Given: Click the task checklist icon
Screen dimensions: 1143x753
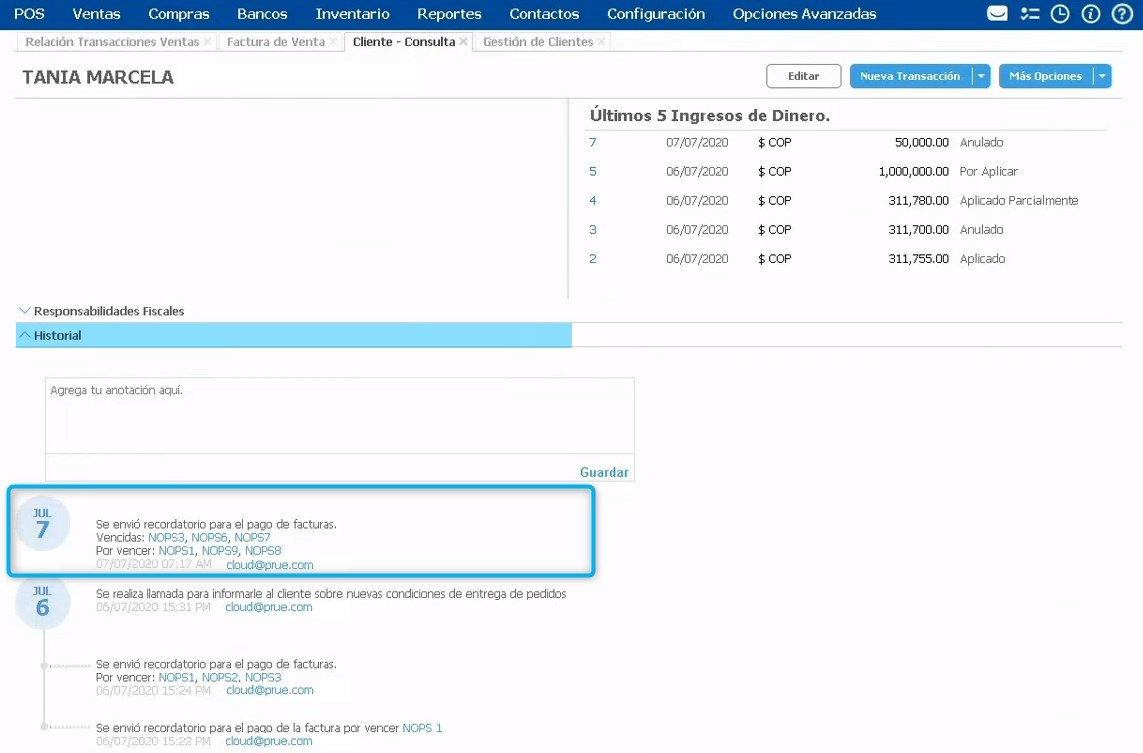Looking at the screenshot, I should click(1029, 14).
